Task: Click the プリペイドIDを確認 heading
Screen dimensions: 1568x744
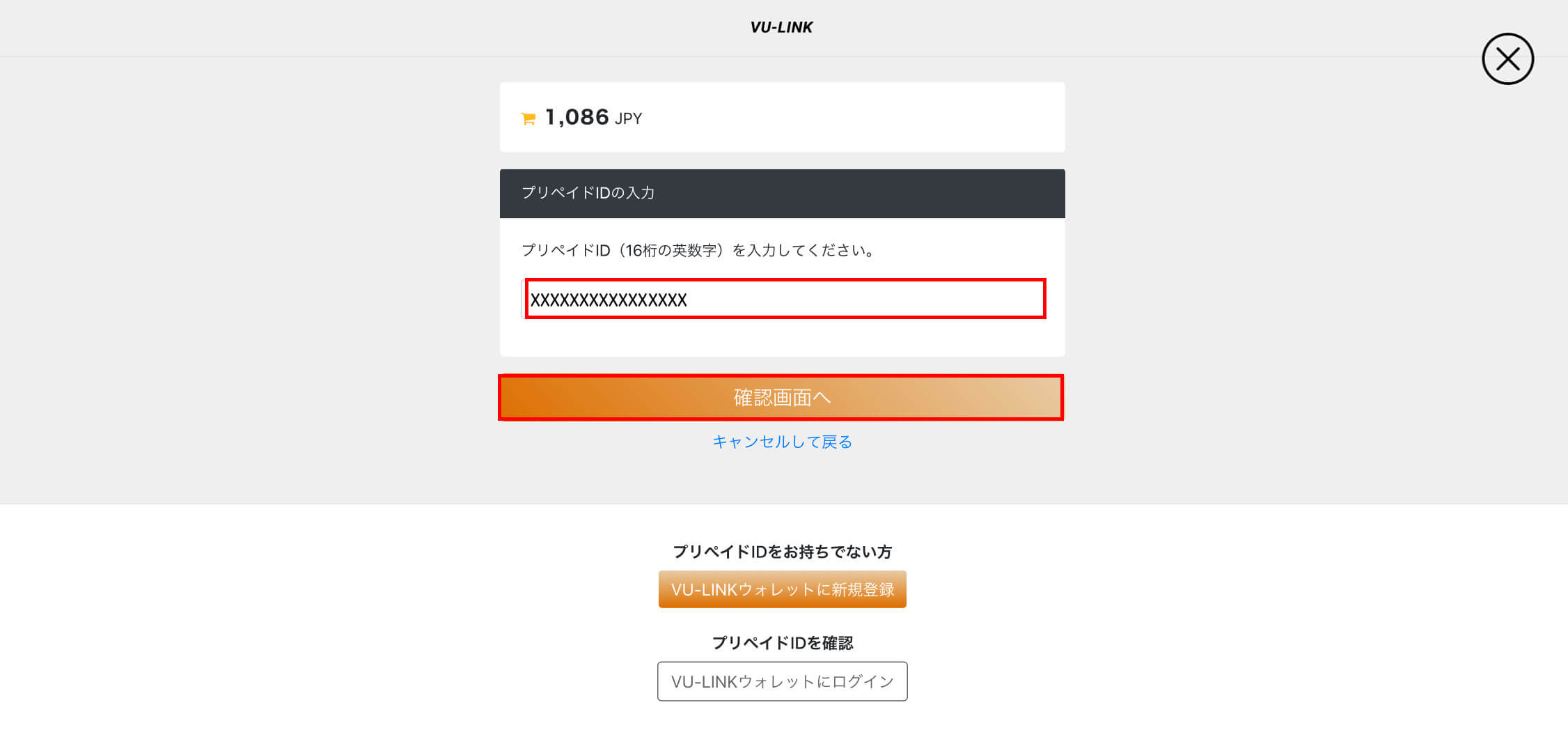Action: [782, 643]
